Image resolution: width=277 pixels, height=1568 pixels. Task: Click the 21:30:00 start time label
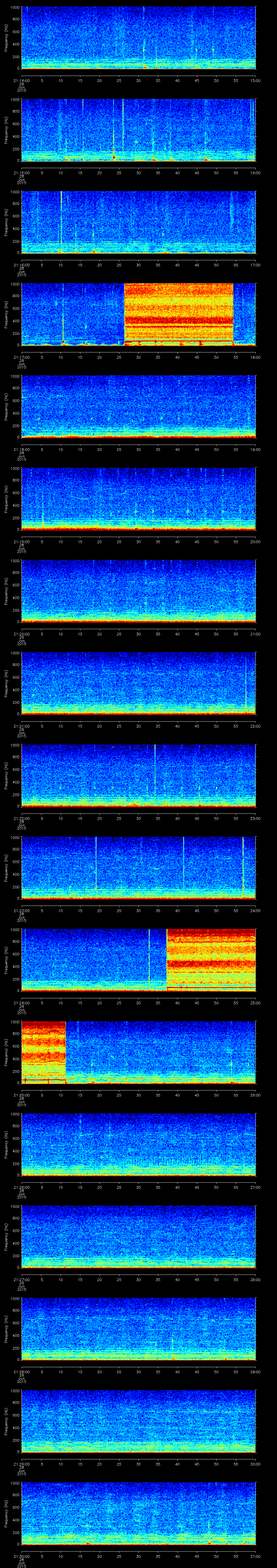click(21, 1555)
